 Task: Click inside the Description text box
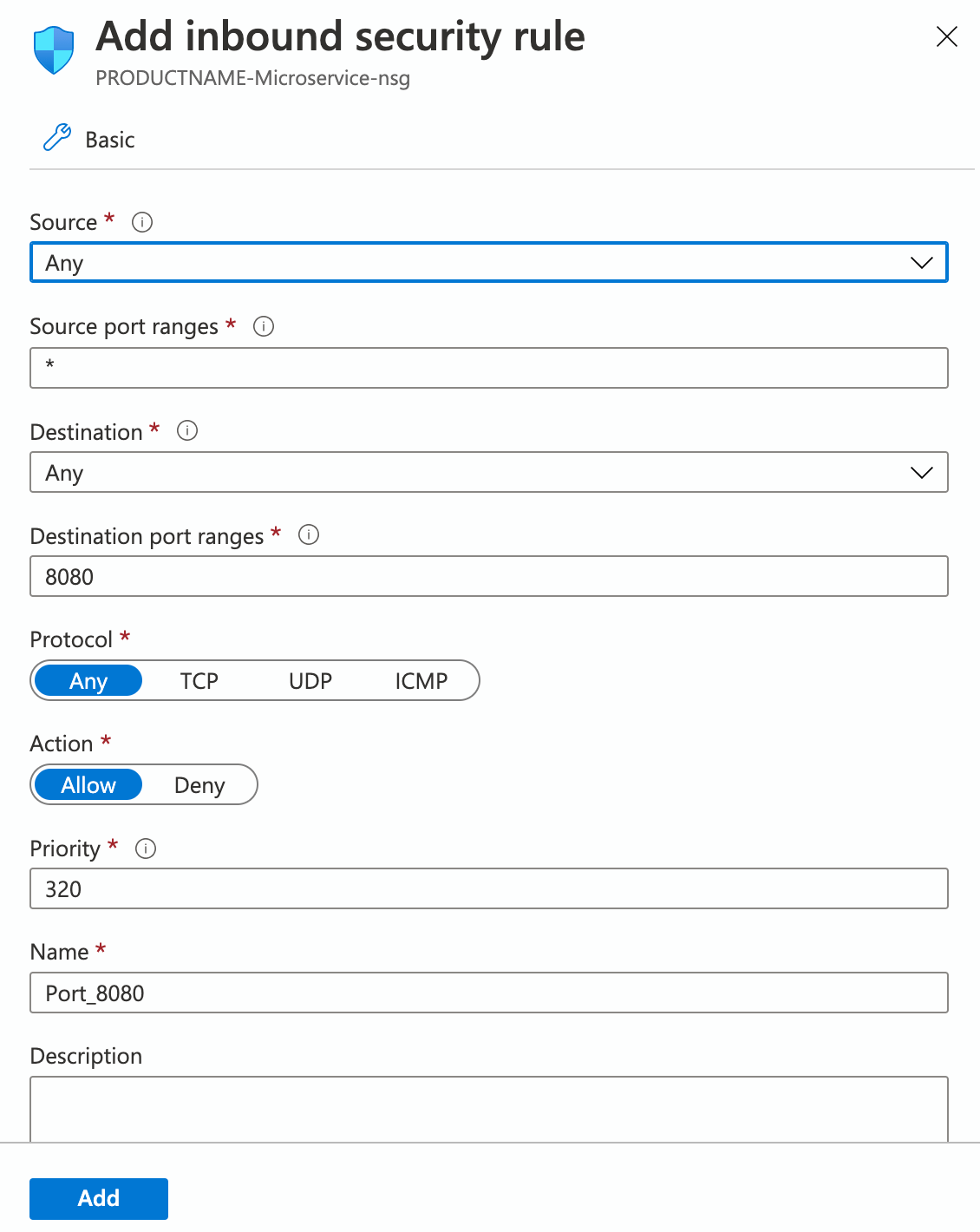point(488,1111)
